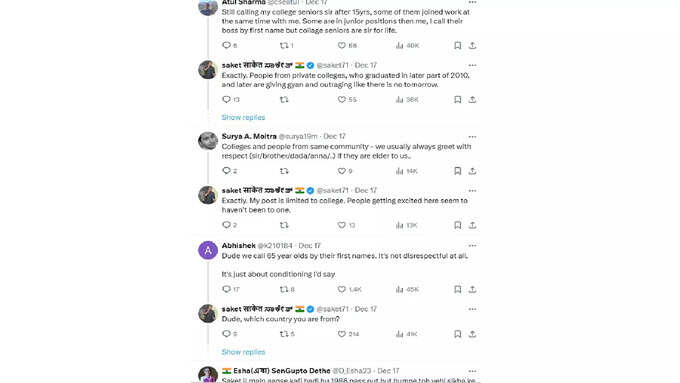View analytics on Atul Sharma's tweet
The image size is (680, 383).
click(399, 46)
